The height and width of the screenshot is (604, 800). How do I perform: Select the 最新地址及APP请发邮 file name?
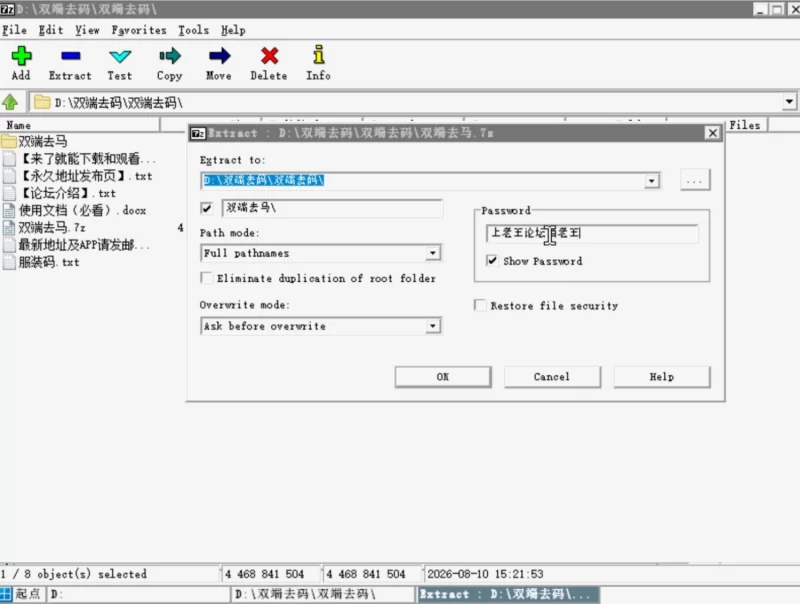click(84, 245)
